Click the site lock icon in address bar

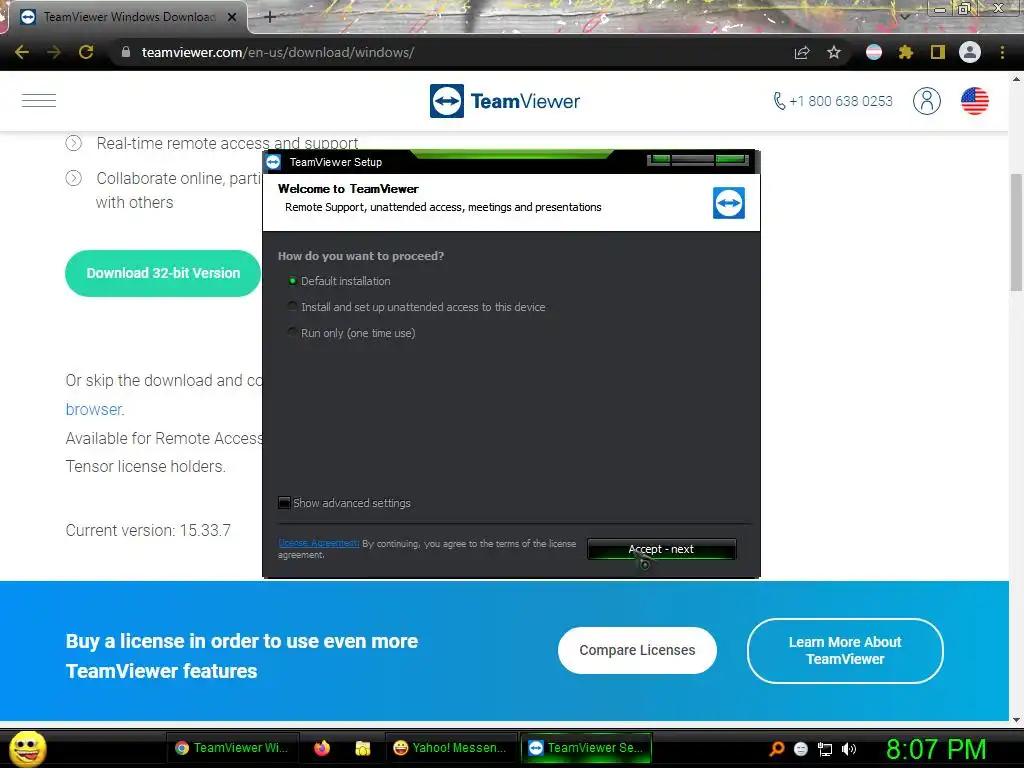click(126, 52)
